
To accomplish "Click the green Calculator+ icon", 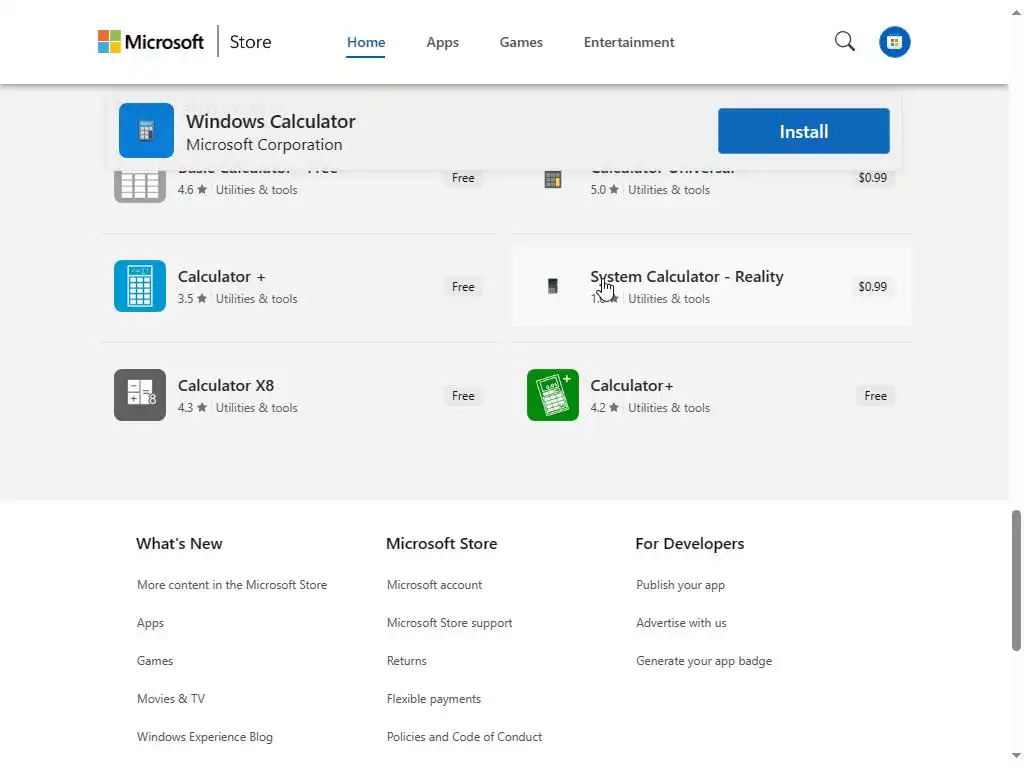I will (552, 395).
